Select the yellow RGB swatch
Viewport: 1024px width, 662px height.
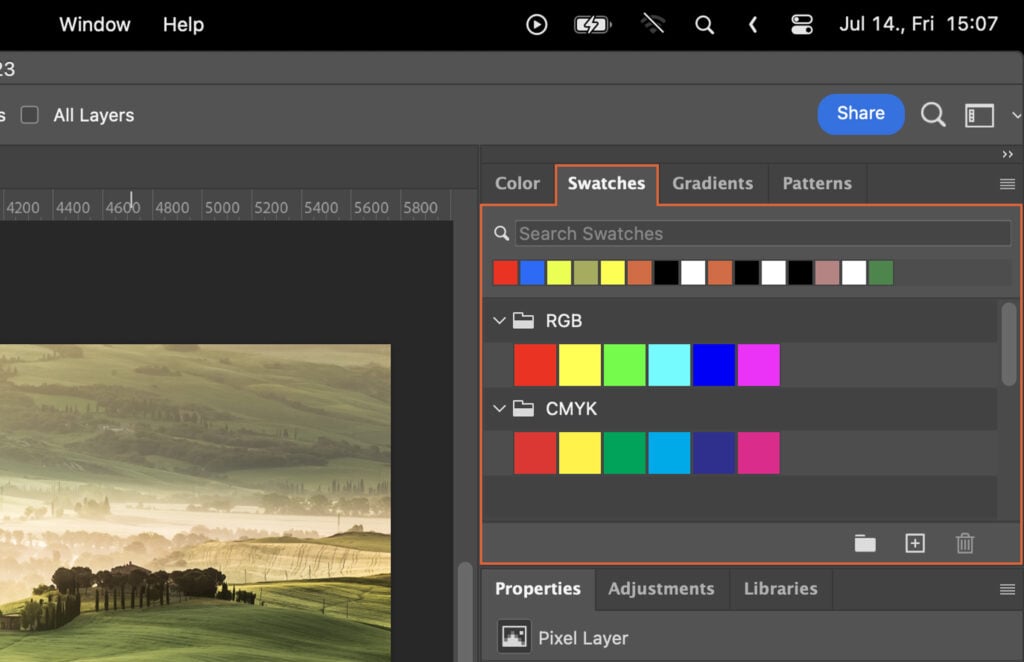click(x=579, y=364)
